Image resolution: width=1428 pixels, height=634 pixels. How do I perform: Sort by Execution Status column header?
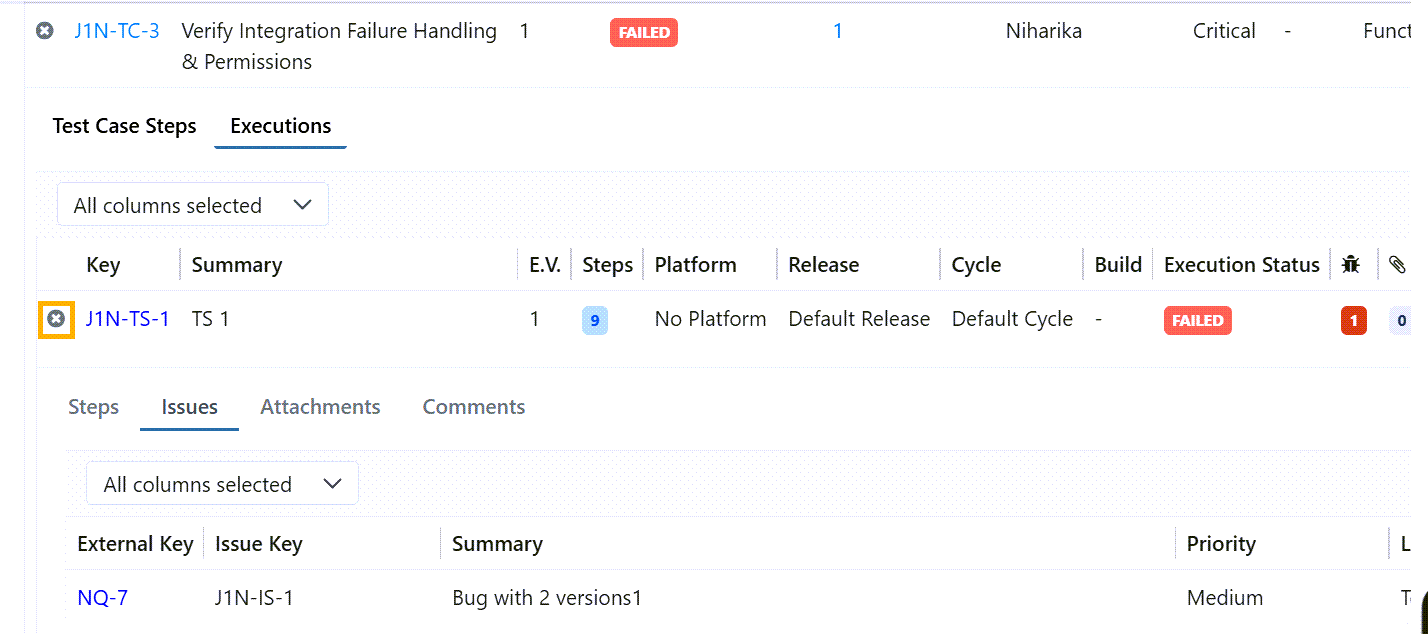tap(1241, 265)
